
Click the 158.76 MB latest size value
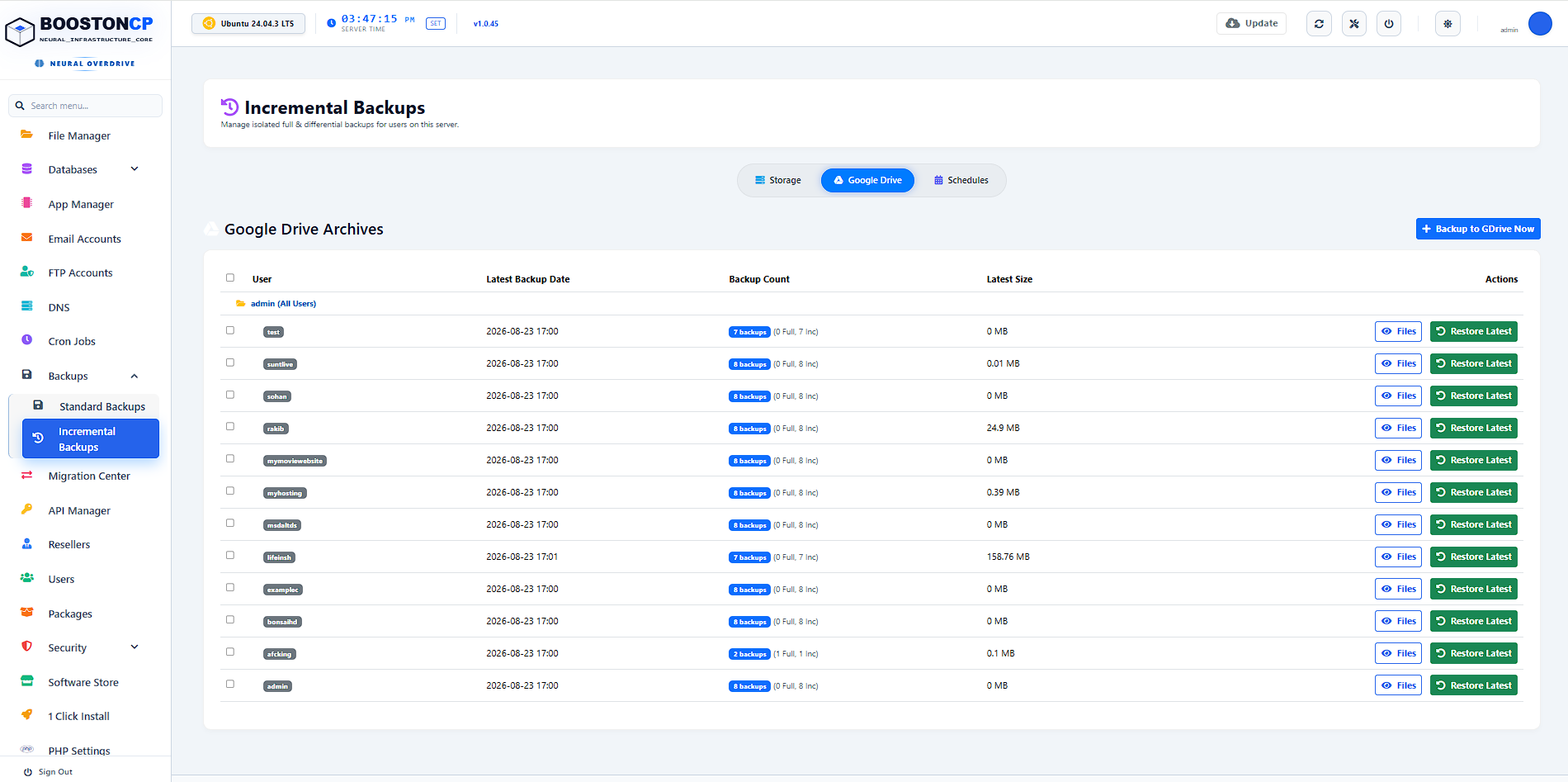[x=1008, y=557]
